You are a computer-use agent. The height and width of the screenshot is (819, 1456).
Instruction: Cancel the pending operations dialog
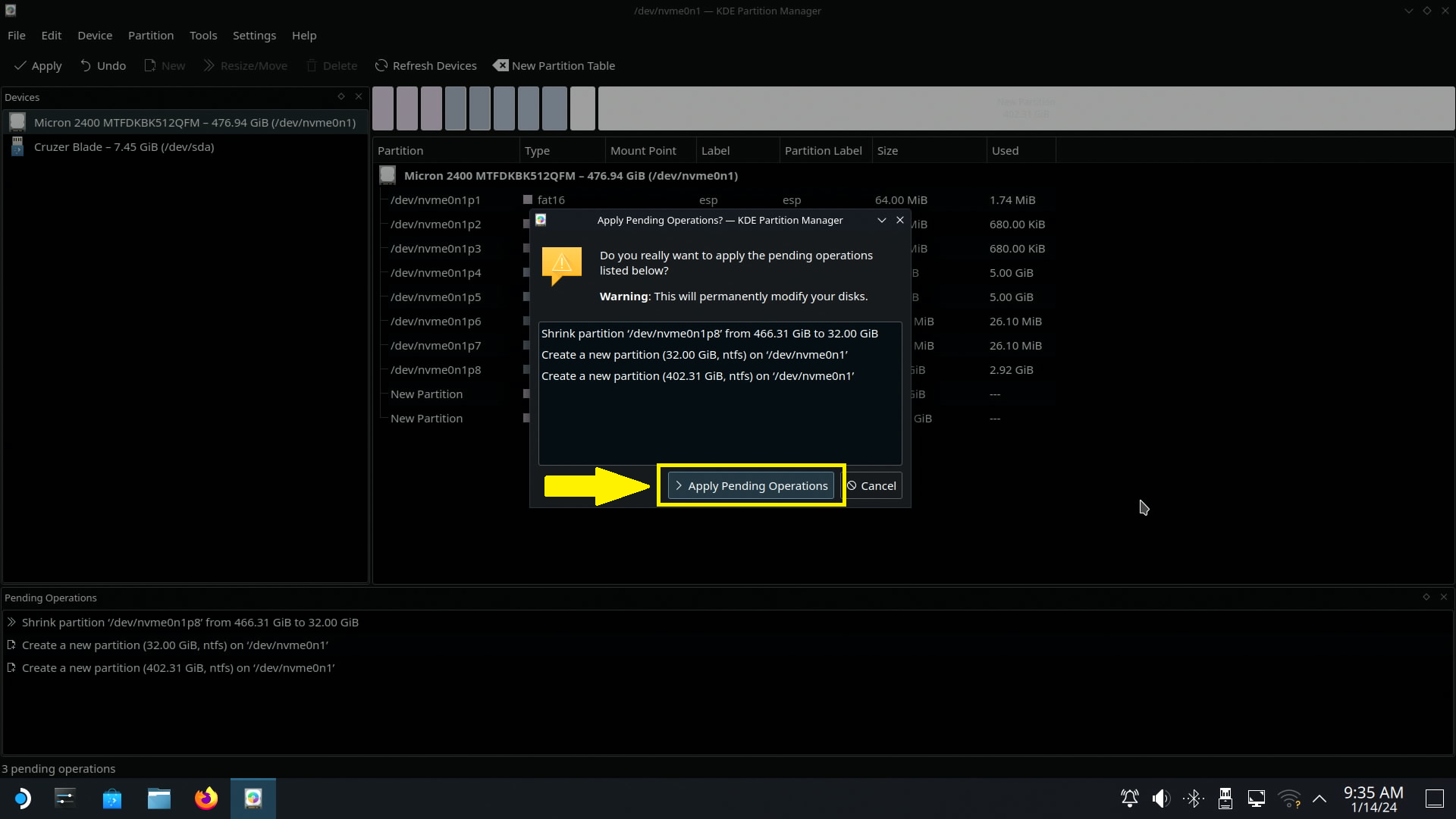(x=872, y=486)
